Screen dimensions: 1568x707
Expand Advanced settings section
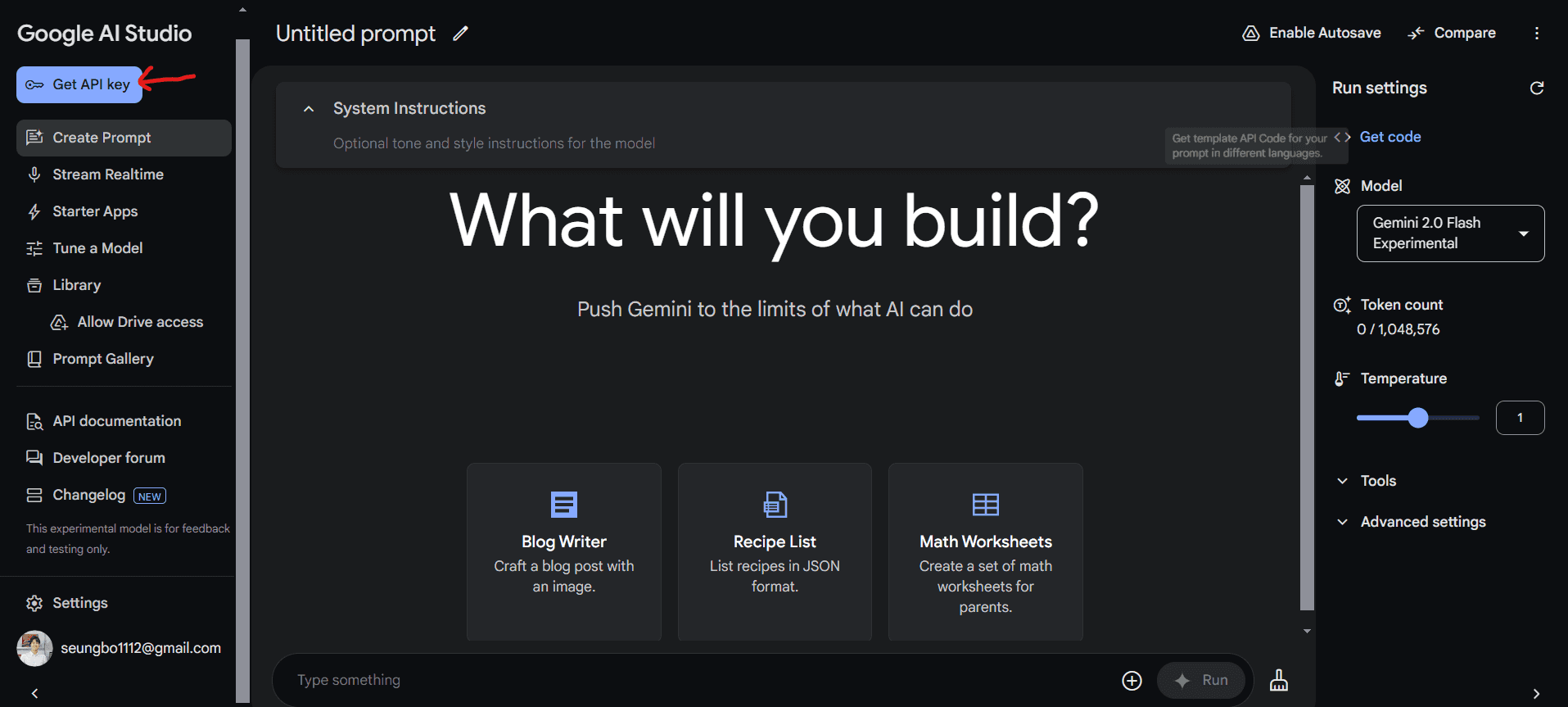tap(1422, 522)
